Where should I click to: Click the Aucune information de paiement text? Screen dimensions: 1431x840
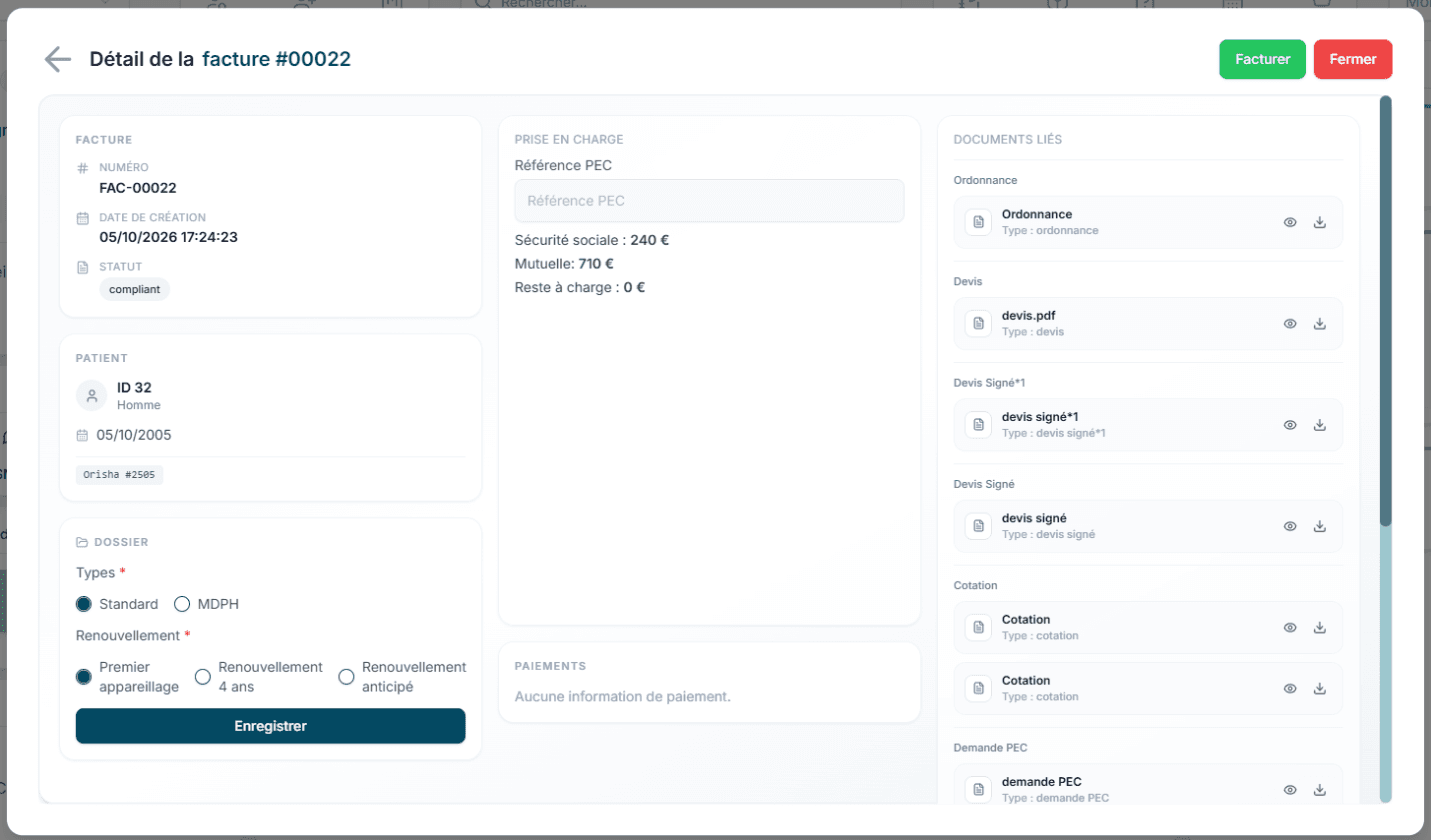623,695
